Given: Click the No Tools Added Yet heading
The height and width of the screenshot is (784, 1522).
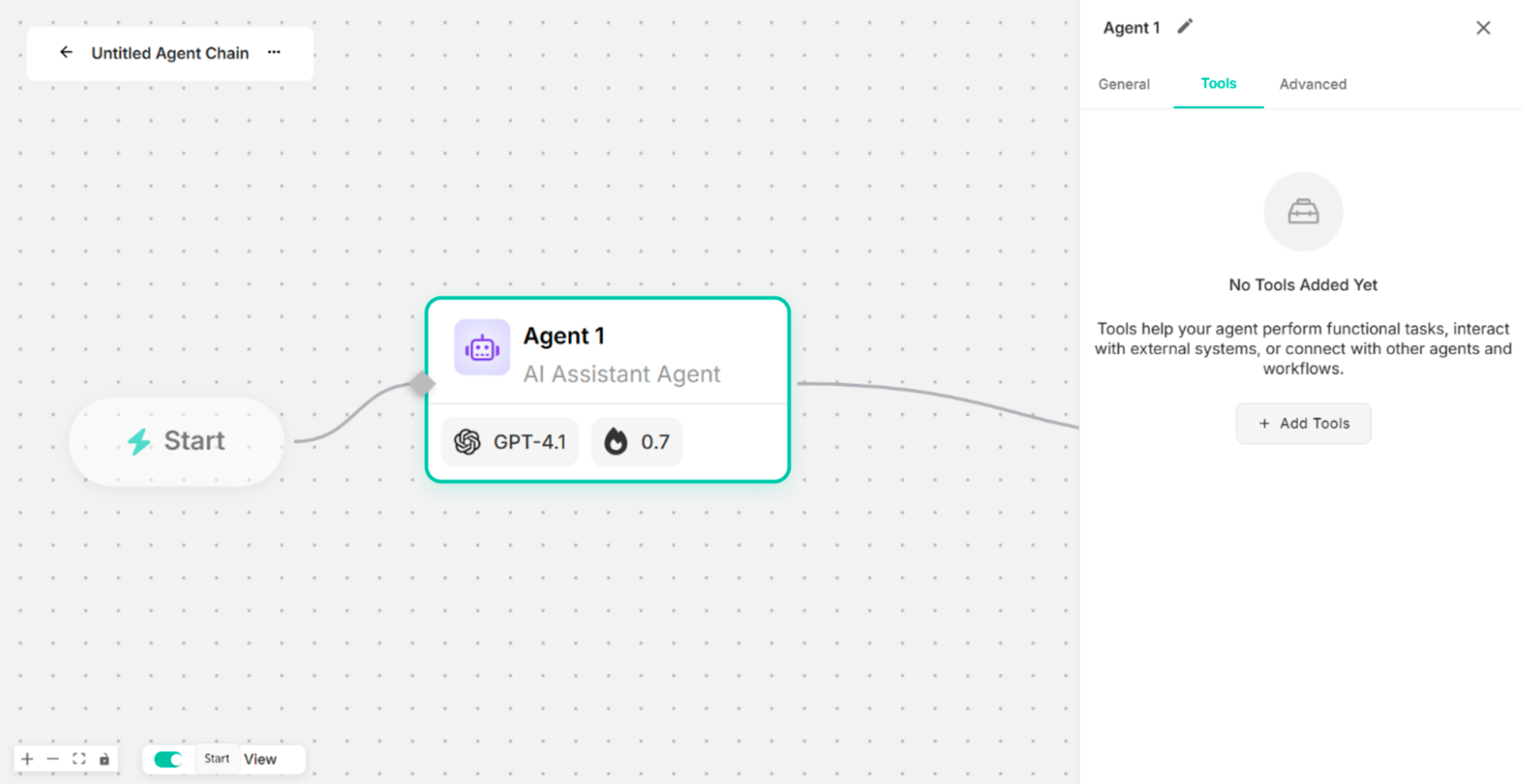Looking at the screenshot, I should tap(1303, 285).
